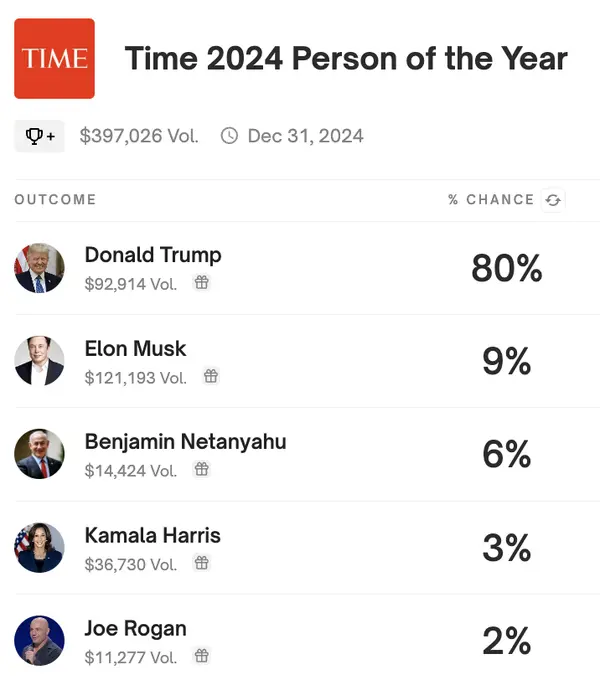
Task: Click the refresh icon beside % Chance
Action: (x=552, y=200)
